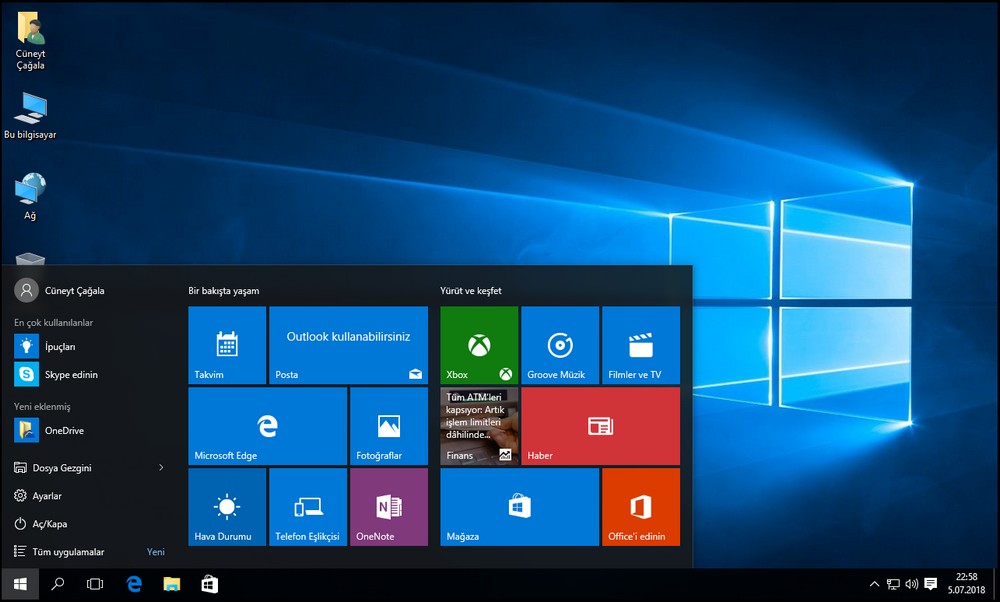Launch the Mağaza store tile
Viewport: 1000px width, 602px height.
pyautogui.click(x=519, y=507)
